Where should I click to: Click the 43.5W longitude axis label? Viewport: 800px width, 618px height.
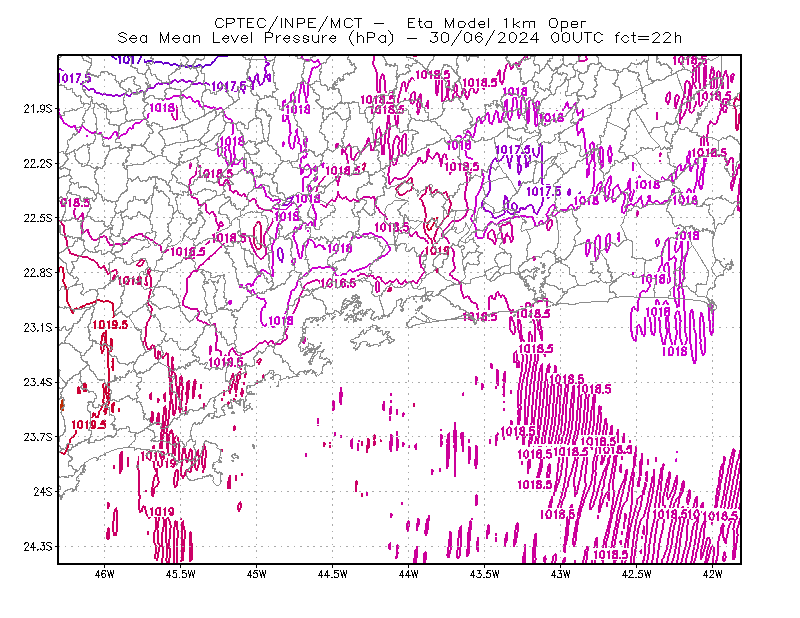(x=485, y=574)
